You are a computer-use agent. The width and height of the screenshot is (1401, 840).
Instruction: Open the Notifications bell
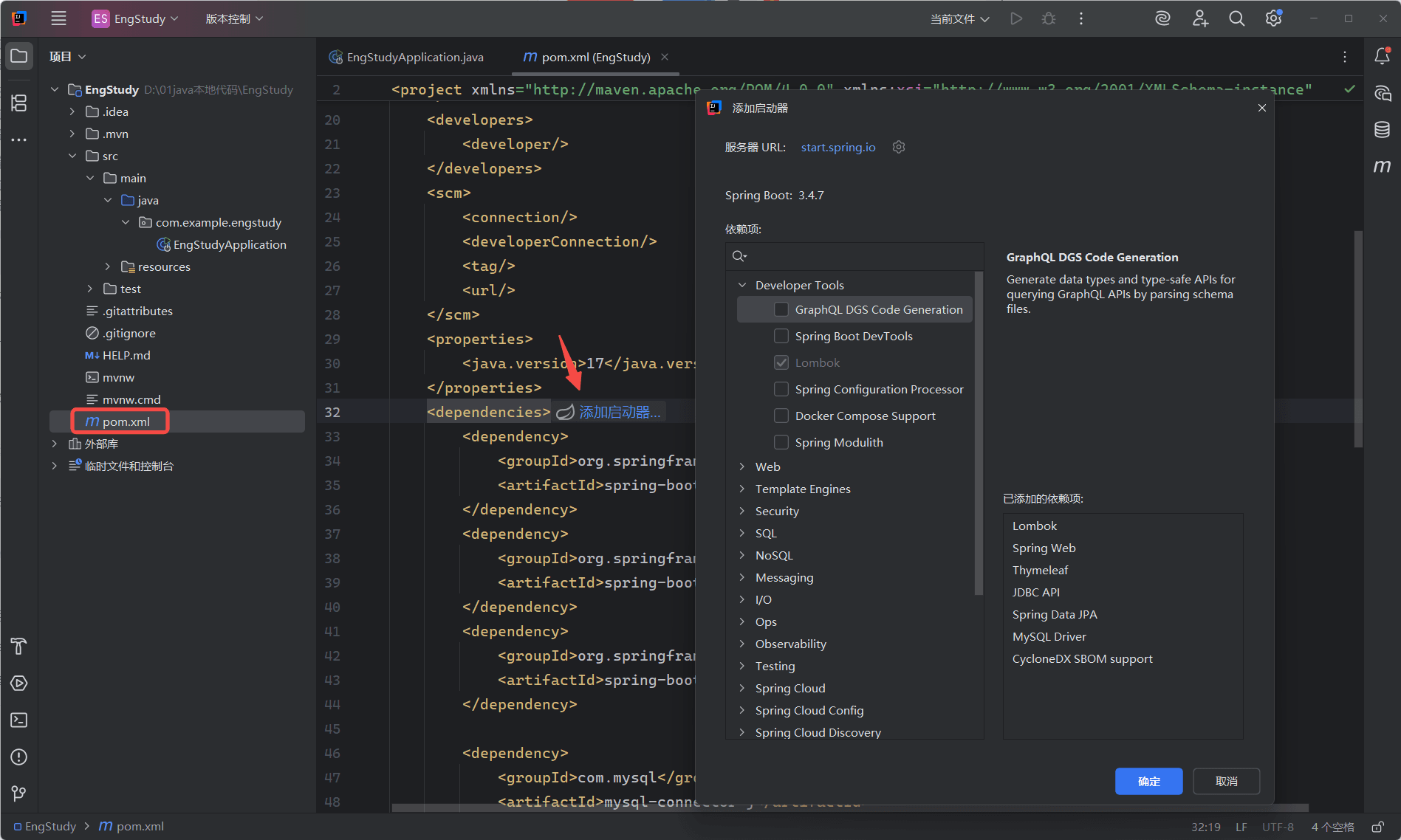[x=1382, y=56]
